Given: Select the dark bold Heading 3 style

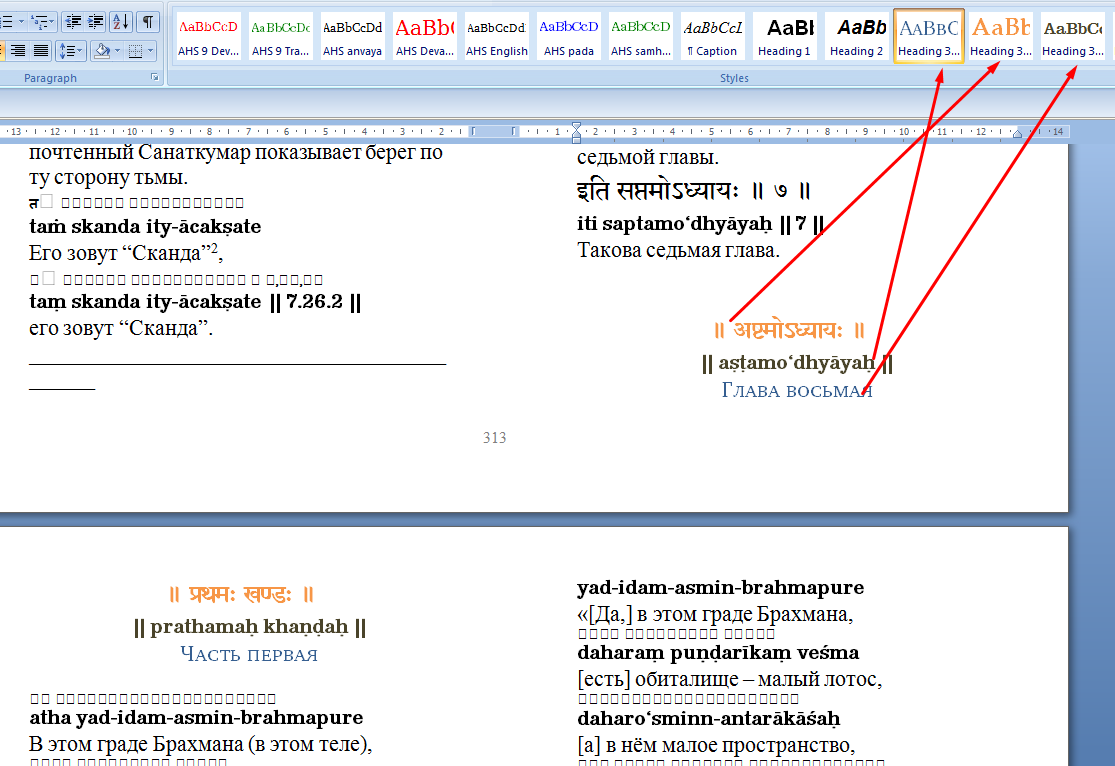Looking at the screenshot, I should (1073, 36).
